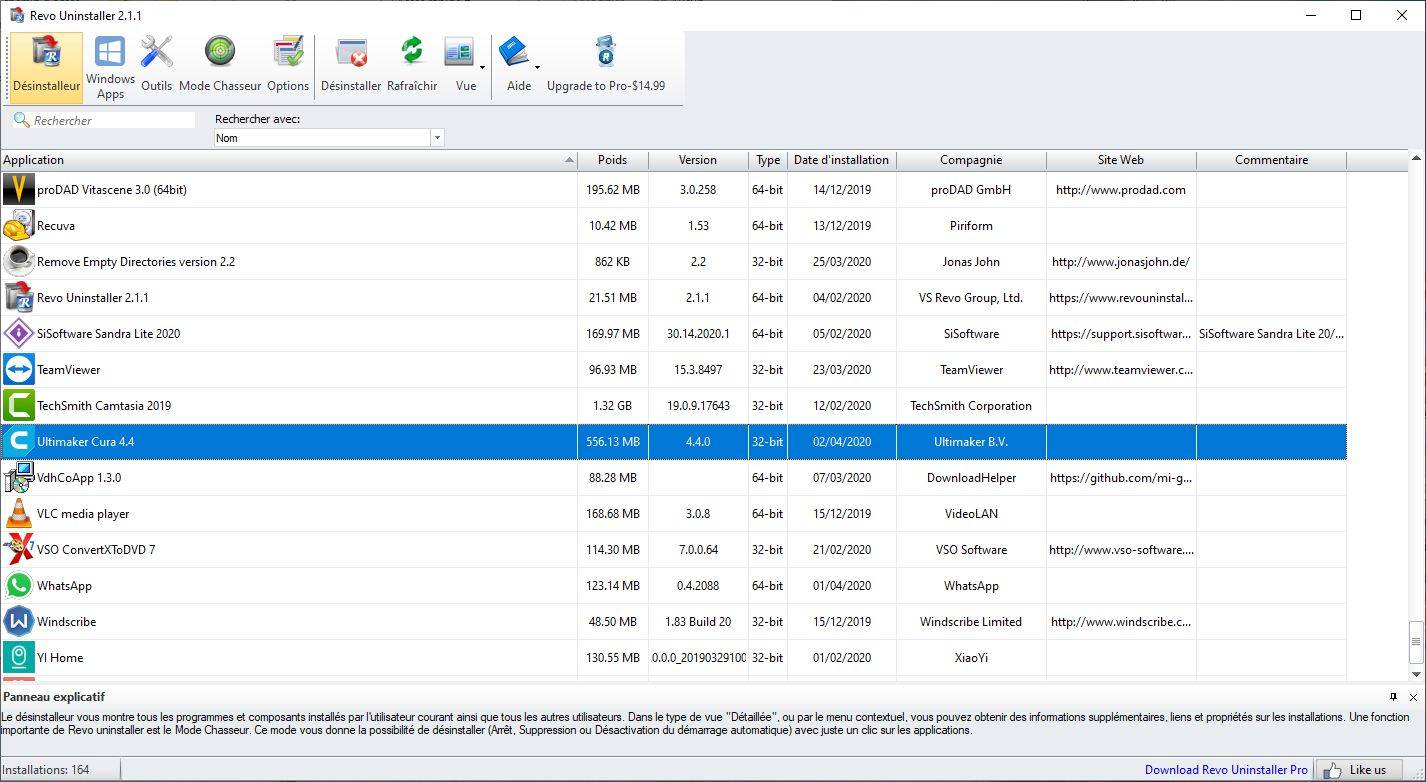Expand the Vue dropdown arrow
Screen dimensions: 1426x782
pyautogui.click(x=483, y=69)
